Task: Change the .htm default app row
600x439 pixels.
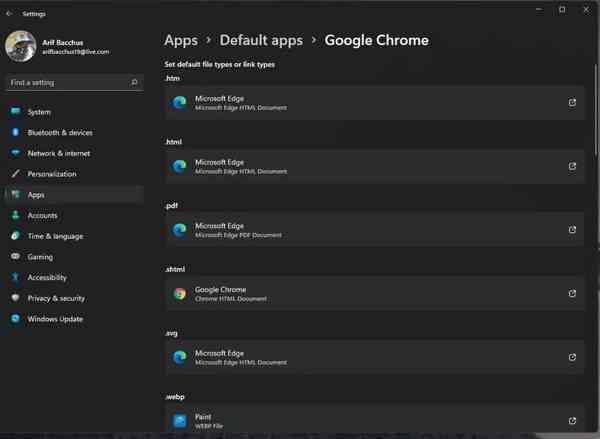Action: [375, 103]
